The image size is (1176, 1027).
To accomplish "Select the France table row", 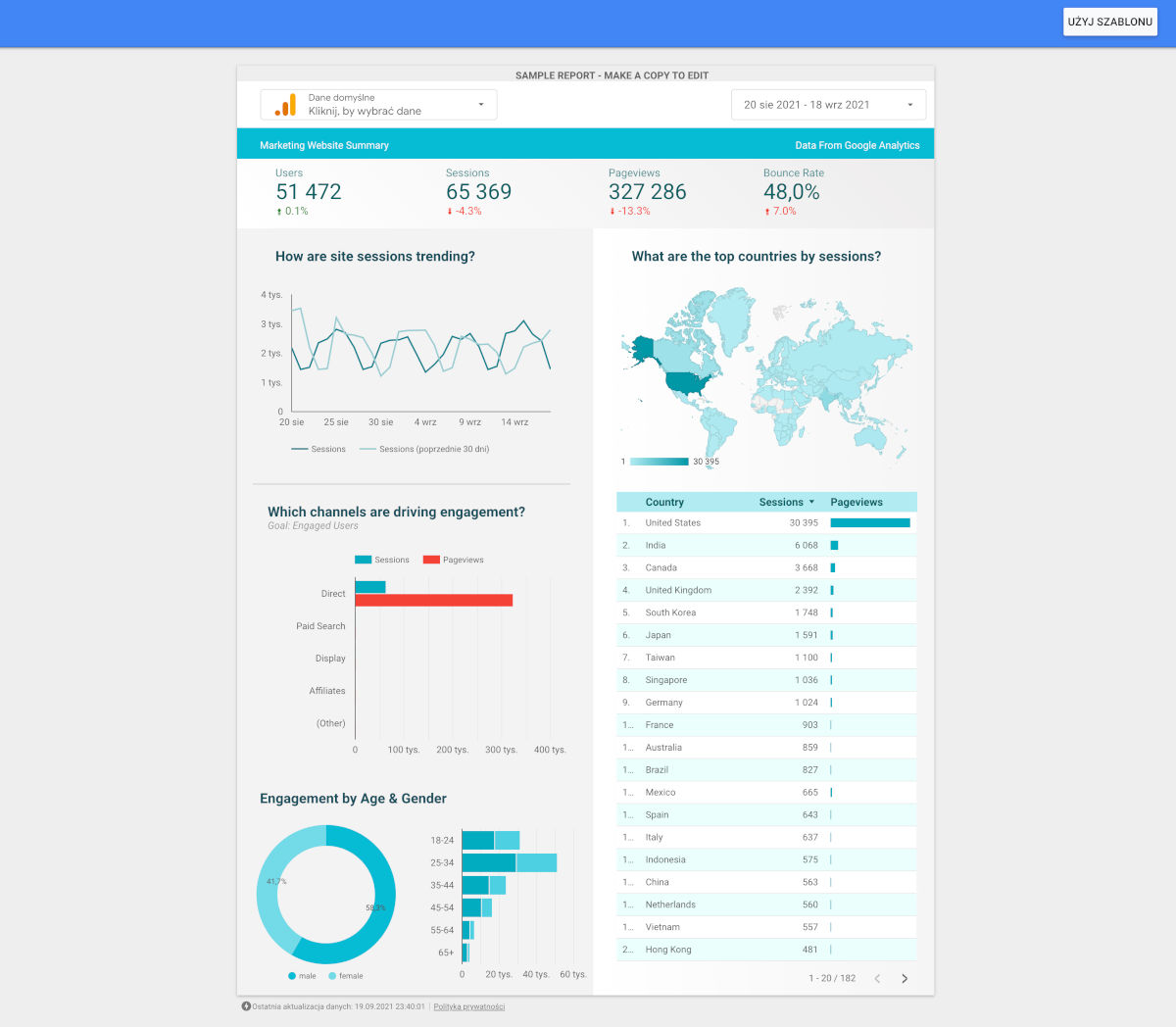I will (766, 726).
